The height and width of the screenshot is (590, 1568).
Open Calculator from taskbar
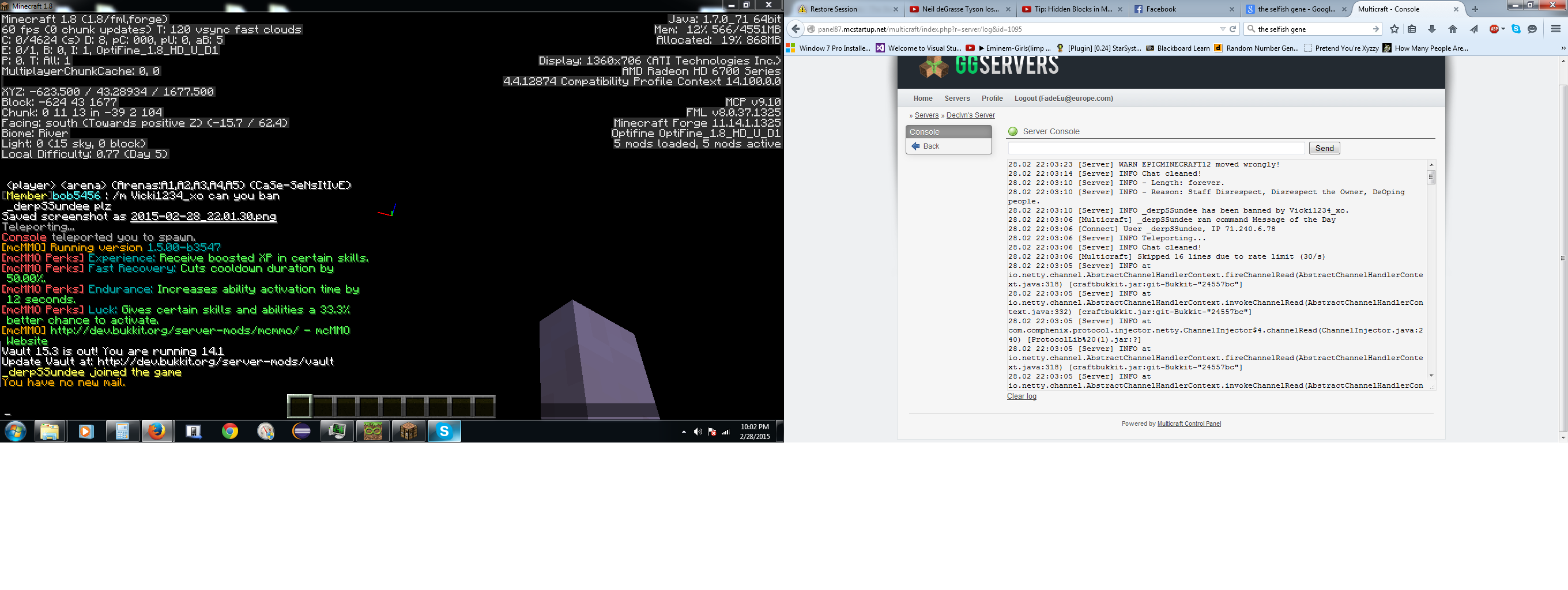[122, 432]
